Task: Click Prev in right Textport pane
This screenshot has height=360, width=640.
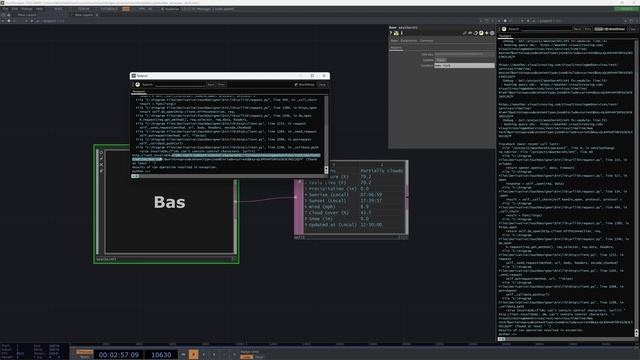Action: click(588, 29)
